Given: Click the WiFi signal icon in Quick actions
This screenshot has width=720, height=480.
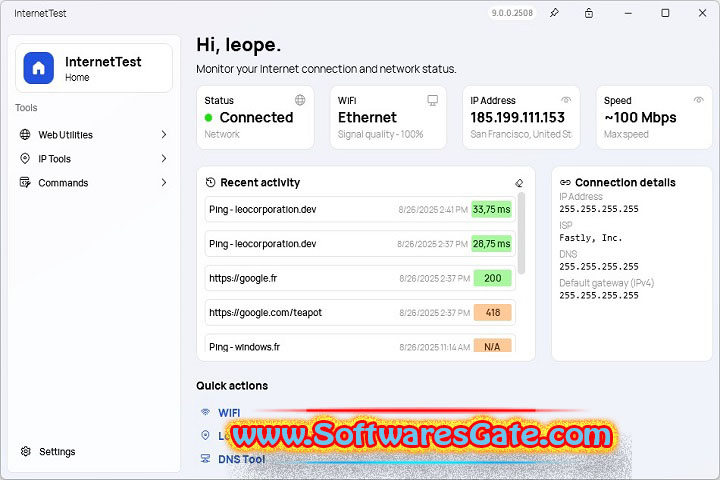Looking at the screenshot, I should point(205,412).
